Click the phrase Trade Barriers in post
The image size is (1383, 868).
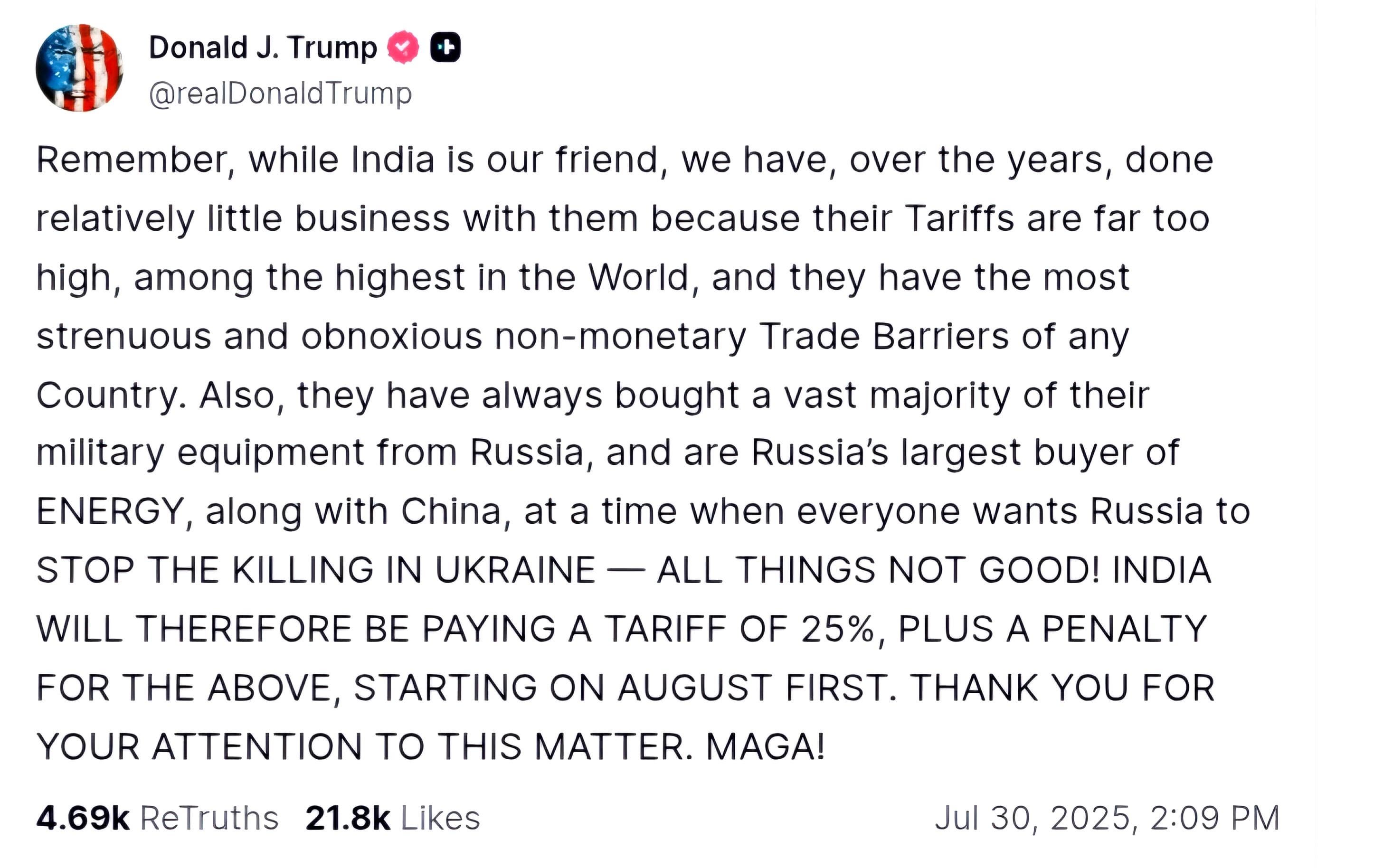pos(883,336)
